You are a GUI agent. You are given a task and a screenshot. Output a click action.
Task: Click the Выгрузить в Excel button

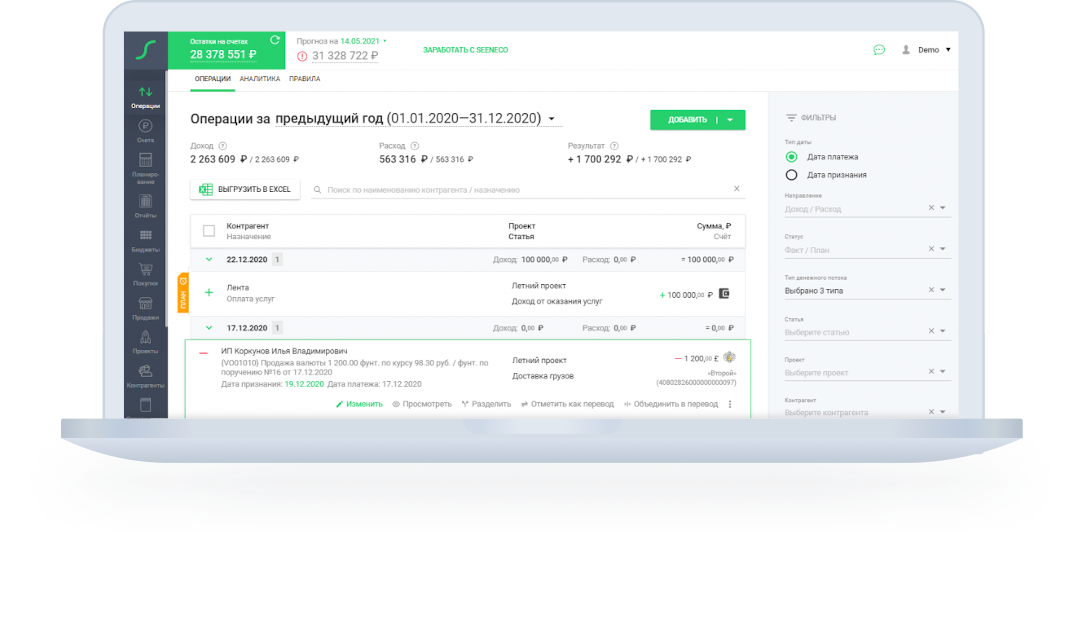pyautogui.click(x=245, y=189)
